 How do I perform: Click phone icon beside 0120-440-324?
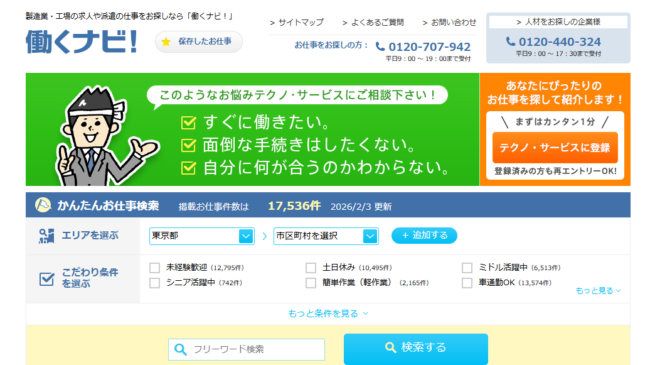pos(511,41)
